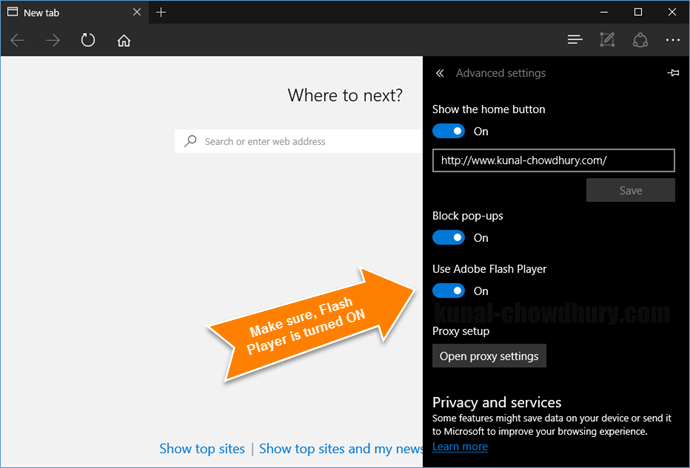Maximize the browser window
The image size is (690, 468).
click(638, 12)
